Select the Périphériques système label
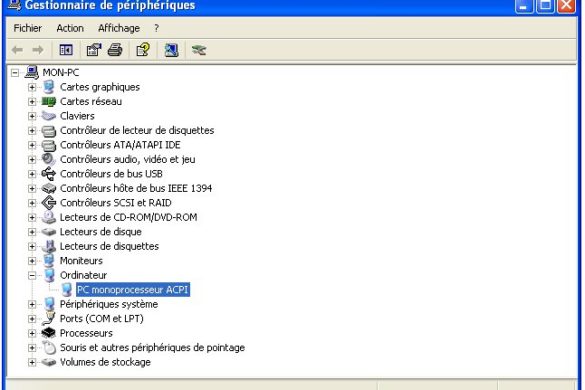 109,304
